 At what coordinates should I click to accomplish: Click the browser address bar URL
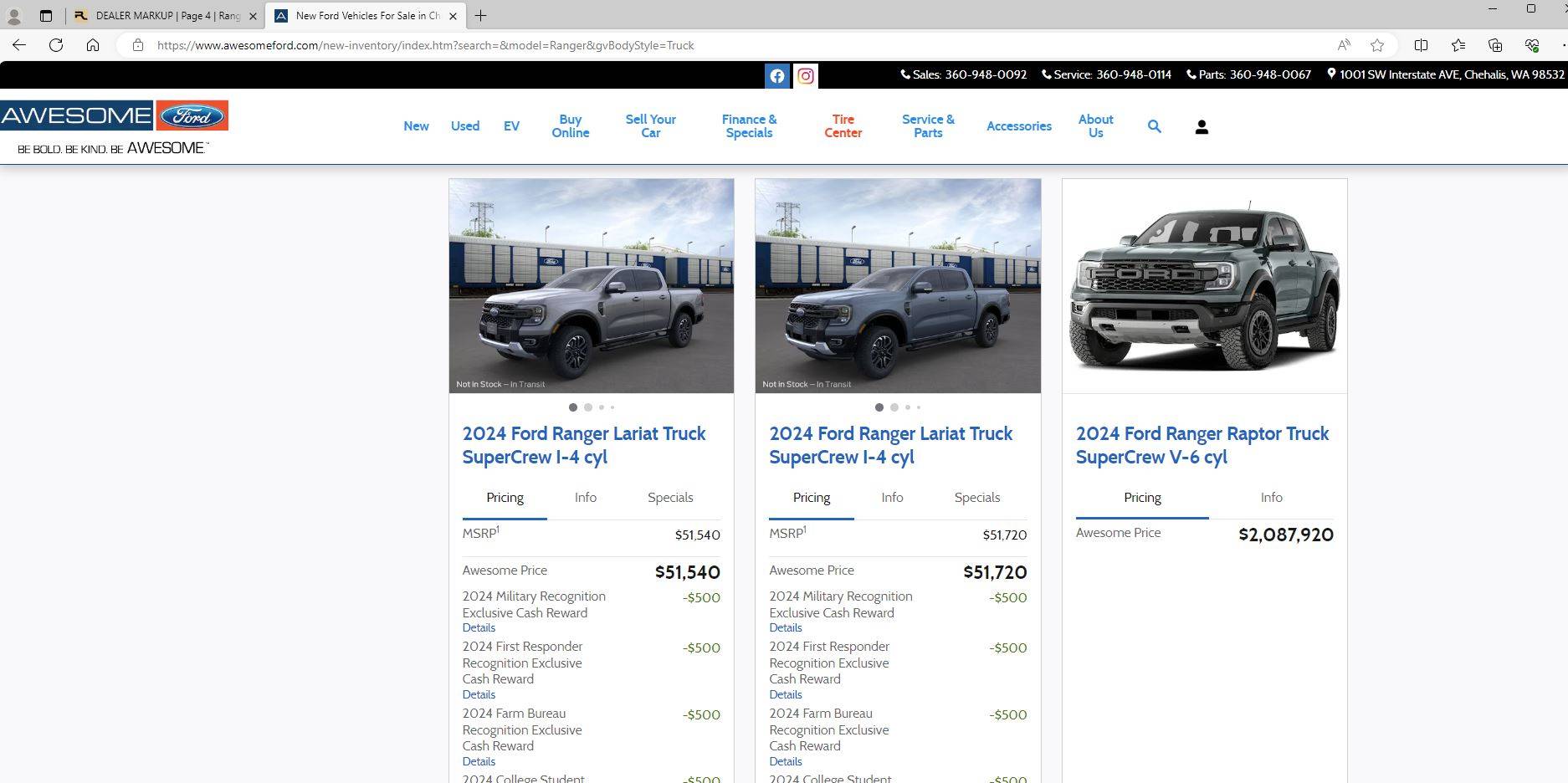[x=425, y=45]
